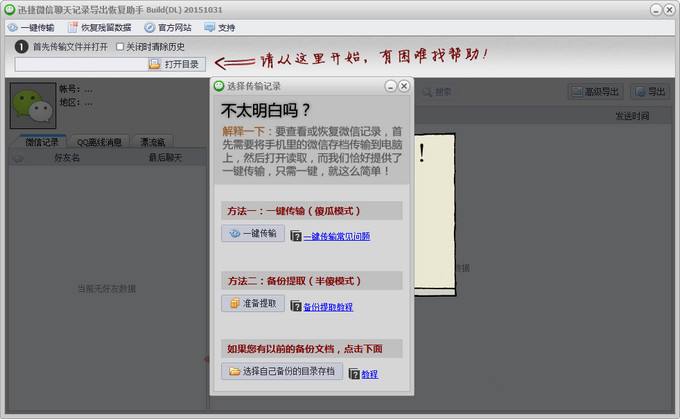Switch to the 漂流瓶 tab
This screenshot has height=419, width=680.
153,142
